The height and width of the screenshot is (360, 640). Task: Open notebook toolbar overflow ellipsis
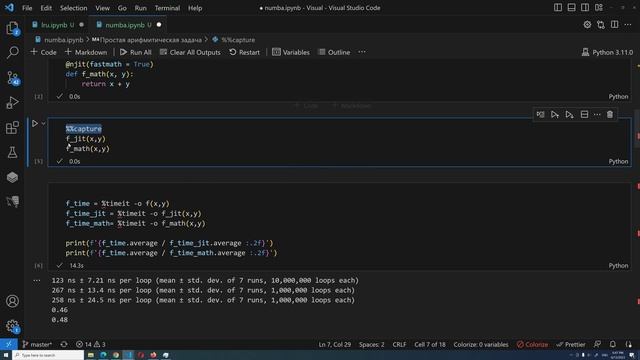point(362,52)
